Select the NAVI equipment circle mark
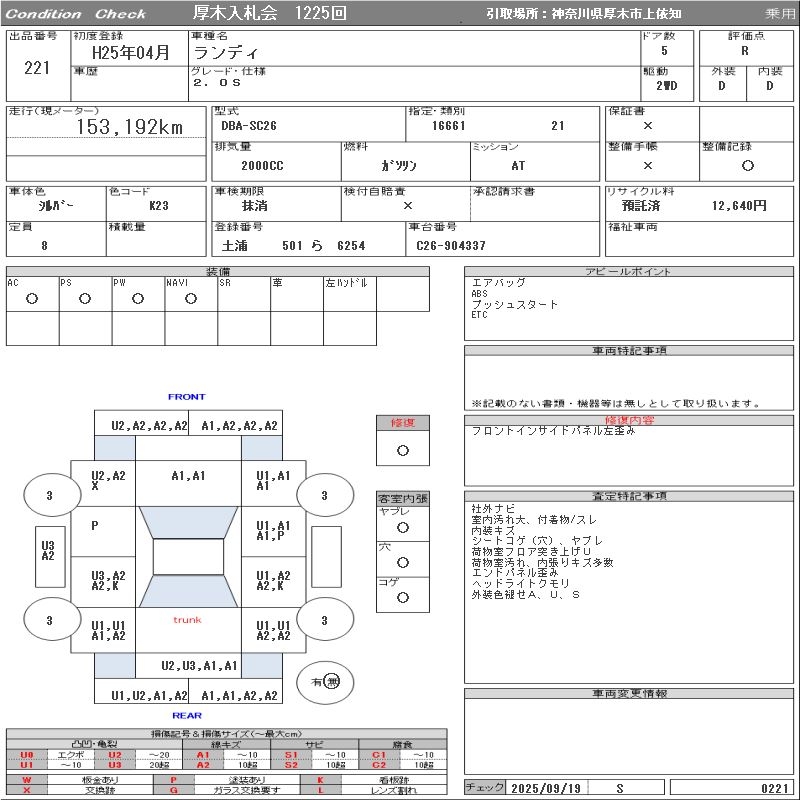This screenshot has width=800, height=800. 191,299
